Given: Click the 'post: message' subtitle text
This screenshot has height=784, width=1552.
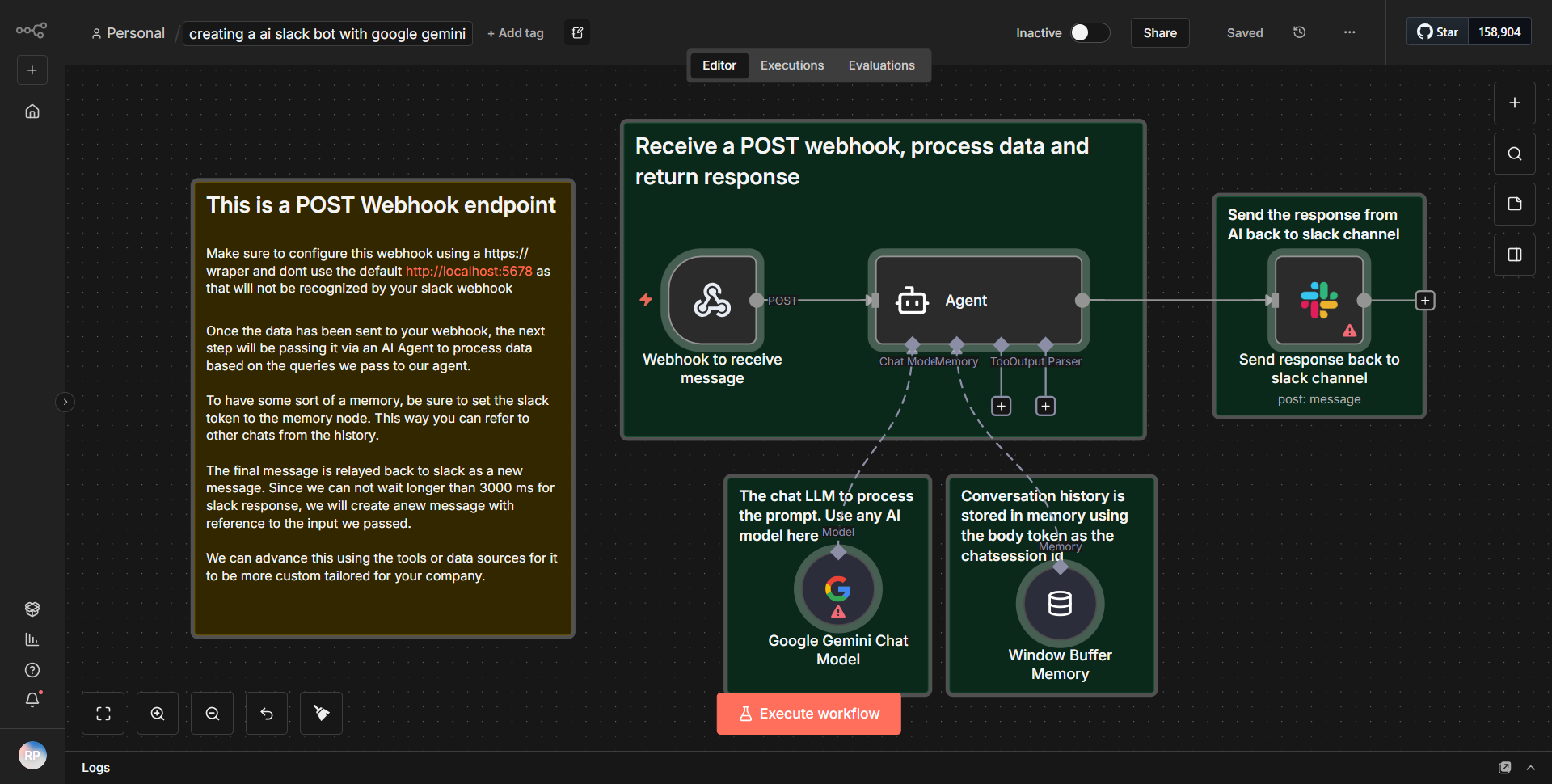Looking at the screenshot, I should [1319, 399].
